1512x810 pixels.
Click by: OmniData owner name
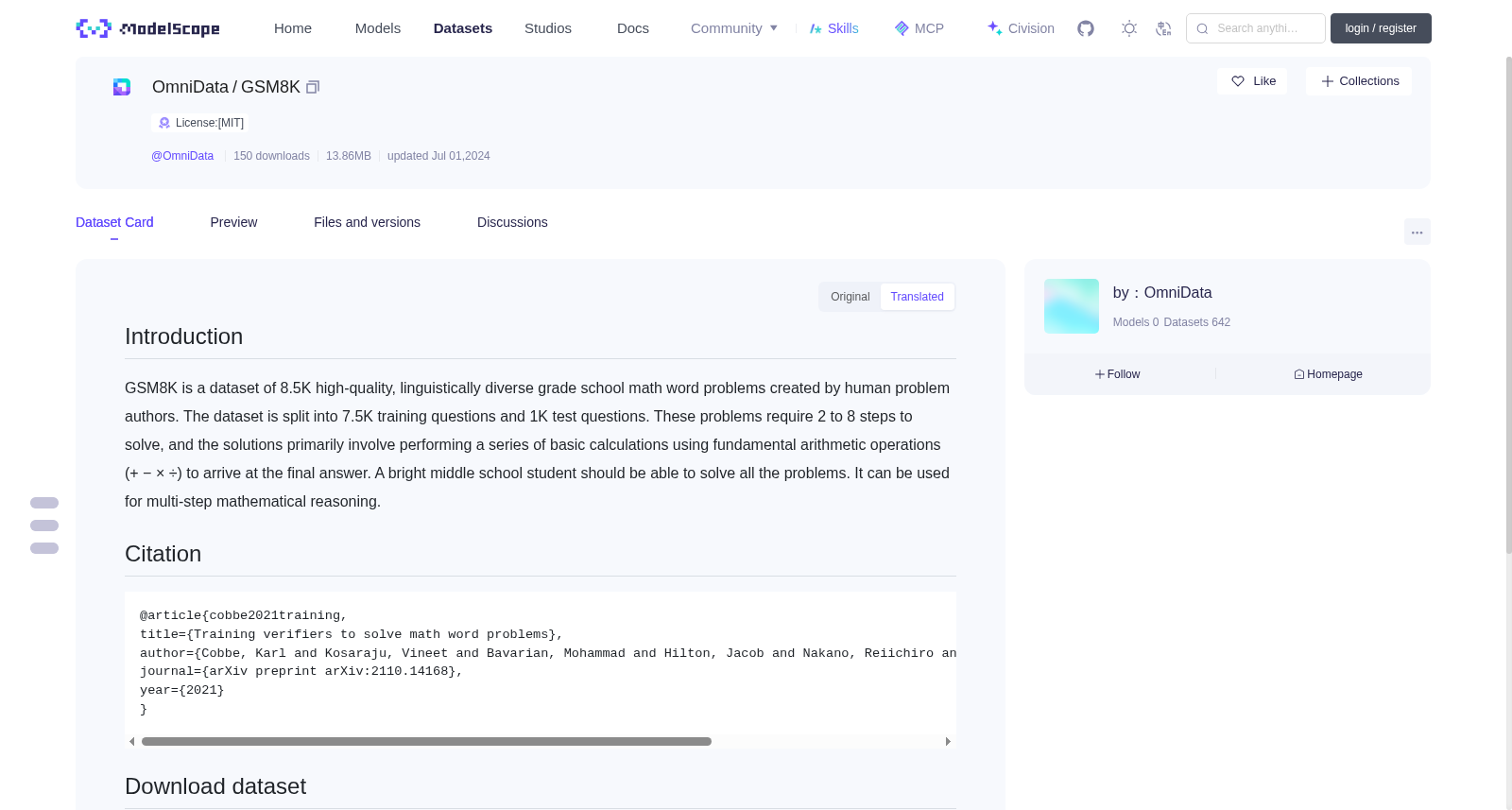1162,293
